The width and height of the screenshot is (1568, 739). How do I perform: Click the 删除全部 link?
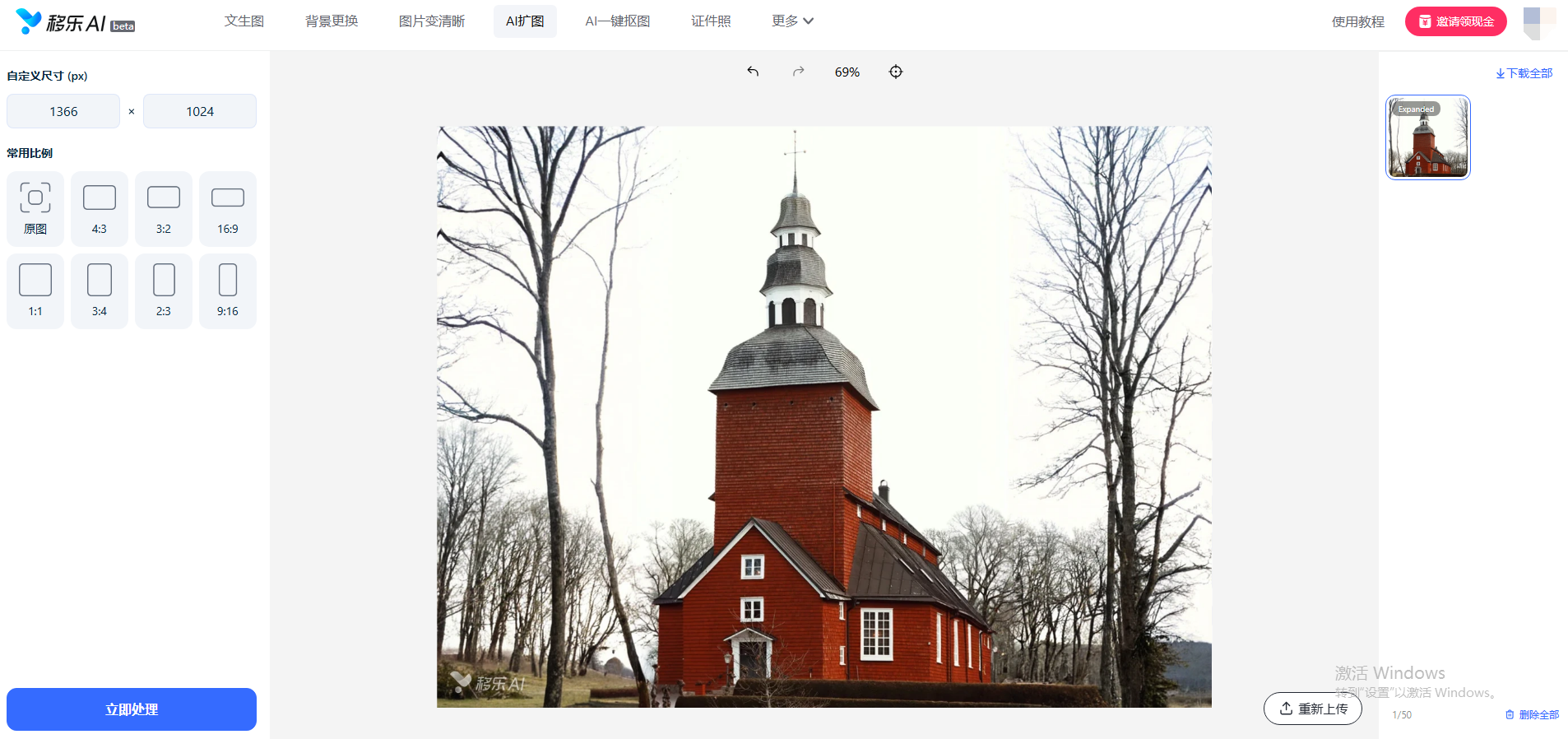click(x=1532, y=714)
